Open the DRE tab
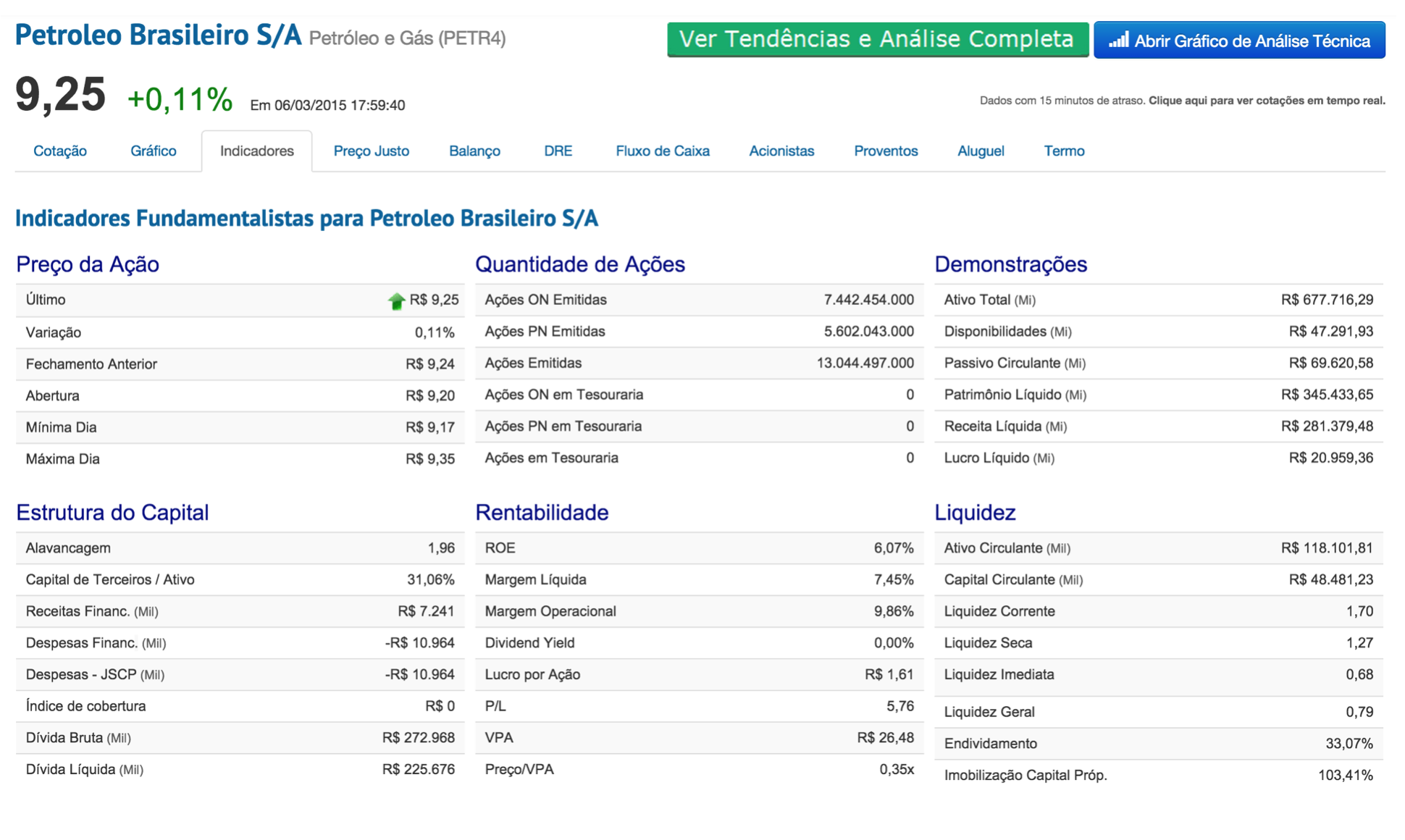 pos(558,151)
